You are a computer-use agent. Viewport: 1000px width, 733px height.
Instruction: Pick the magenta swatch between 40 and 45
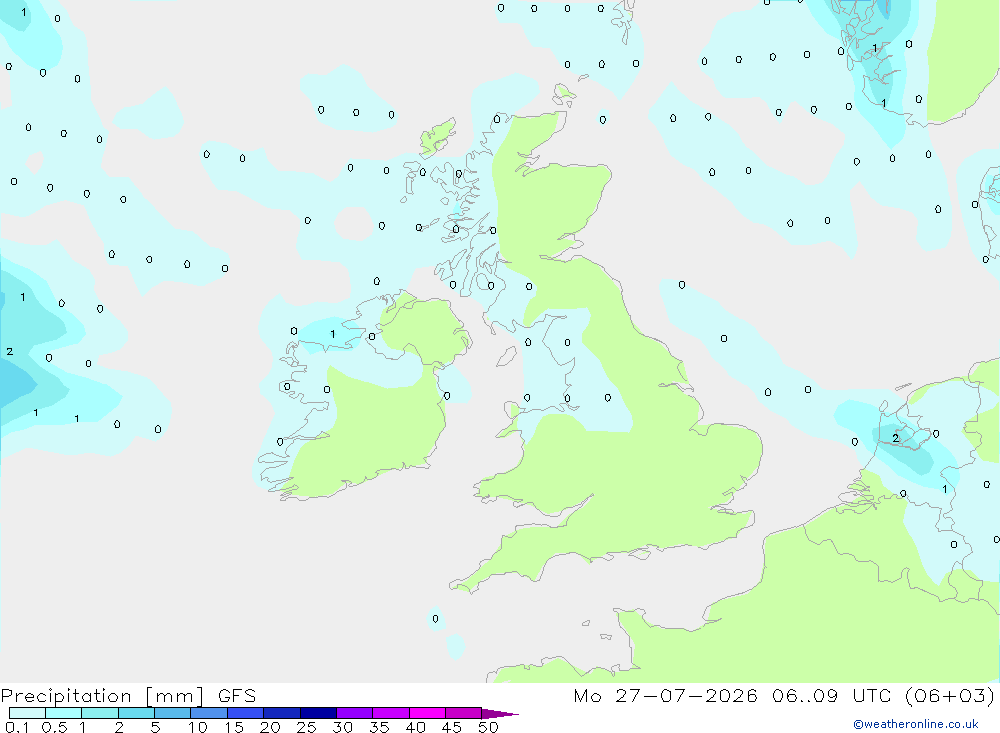[427, 713]
